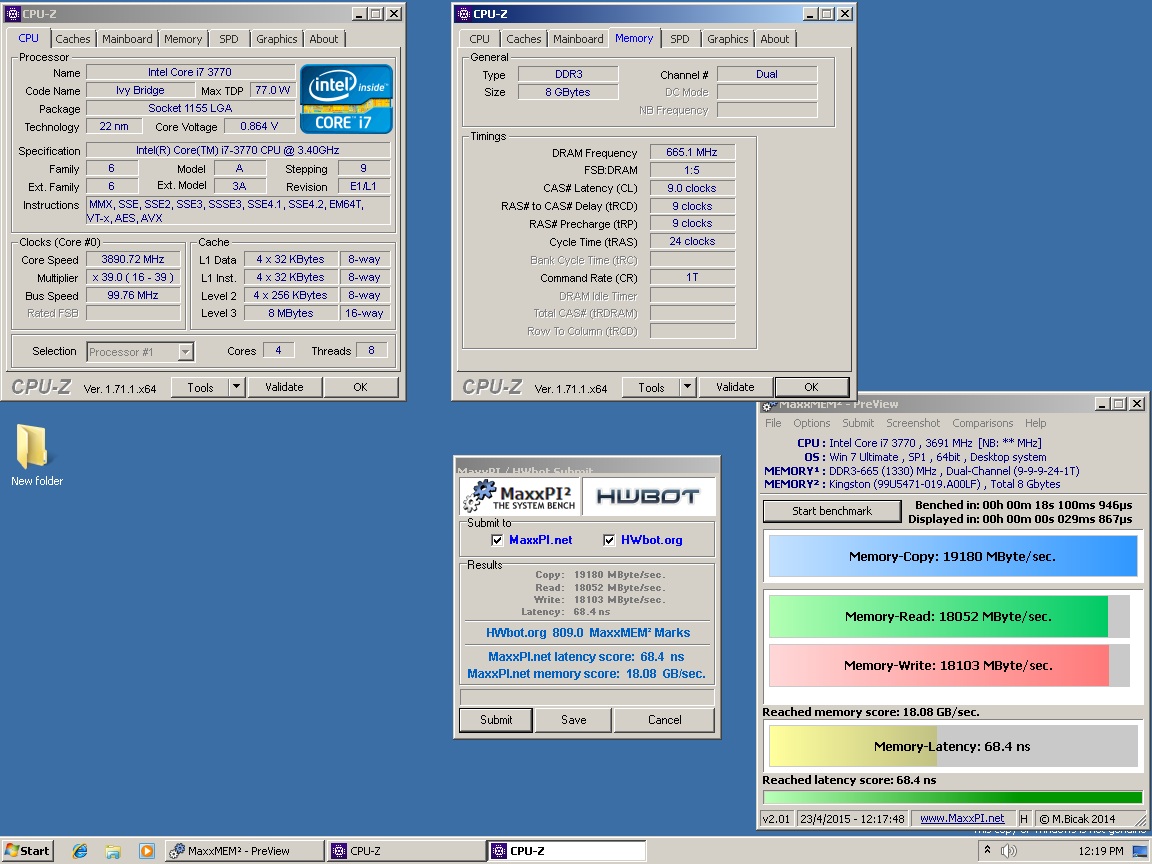Click the Intel Core i7 logo badge
Viewport: 1152px width, 864px height.
(x=346, y=99)
